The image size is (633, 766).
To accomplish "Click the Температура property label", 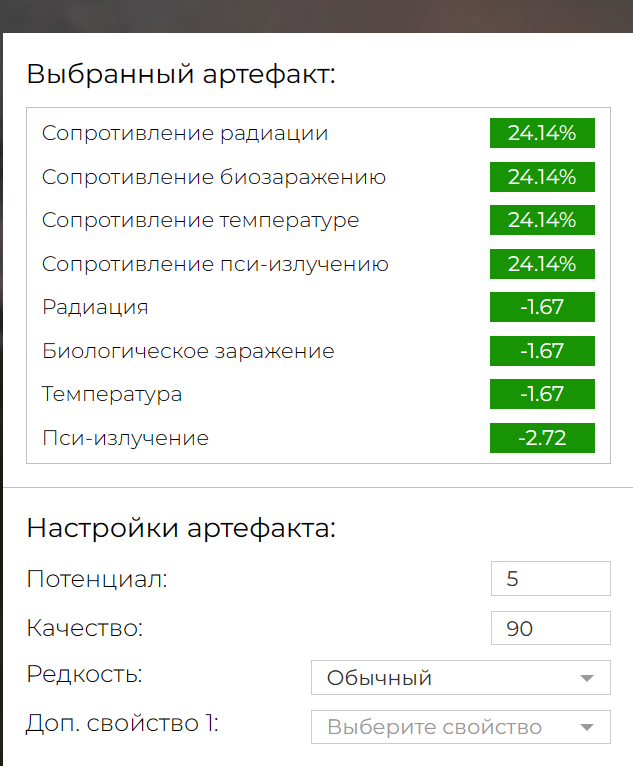I will tap(112, 394).
